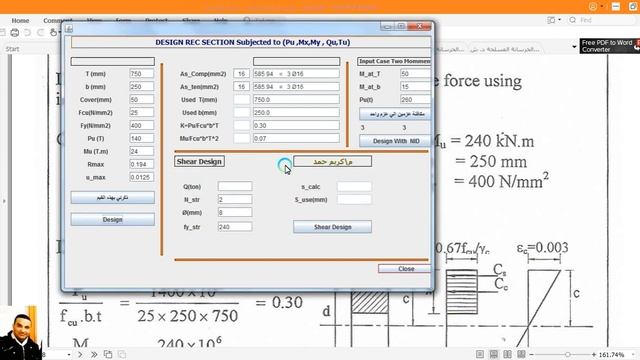
Task: Select single page view icon
Action: [480, 354]
